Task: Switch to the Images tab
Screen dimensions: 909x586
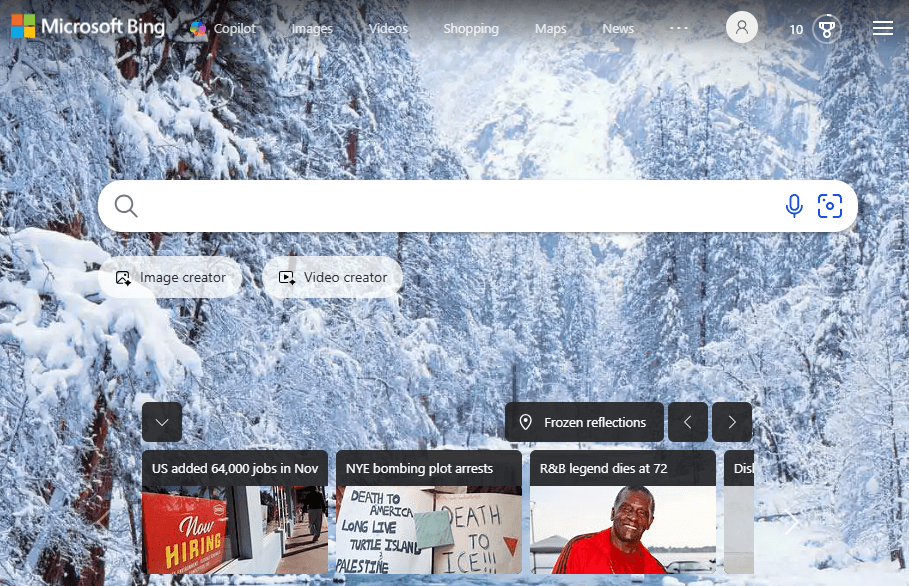Action: click(311, 29)
